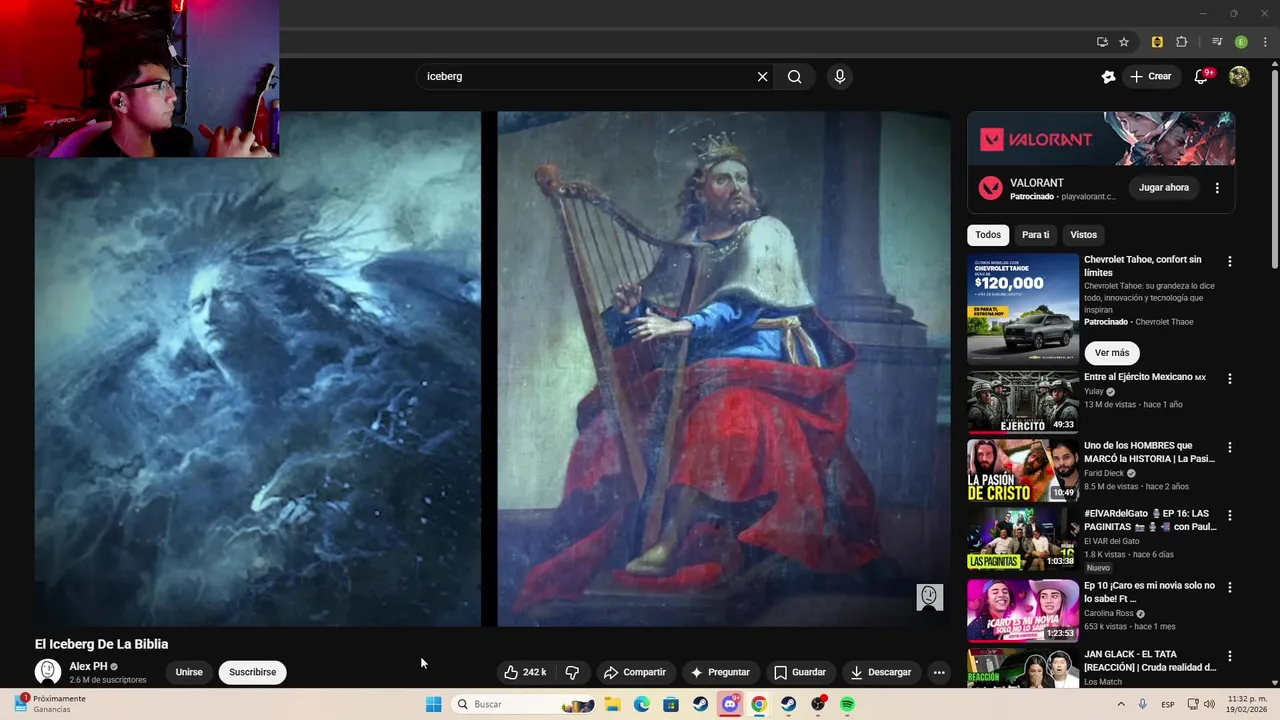Click the El Iceberg De La Biblia title
1280x720 pixels.
(101, 644)
